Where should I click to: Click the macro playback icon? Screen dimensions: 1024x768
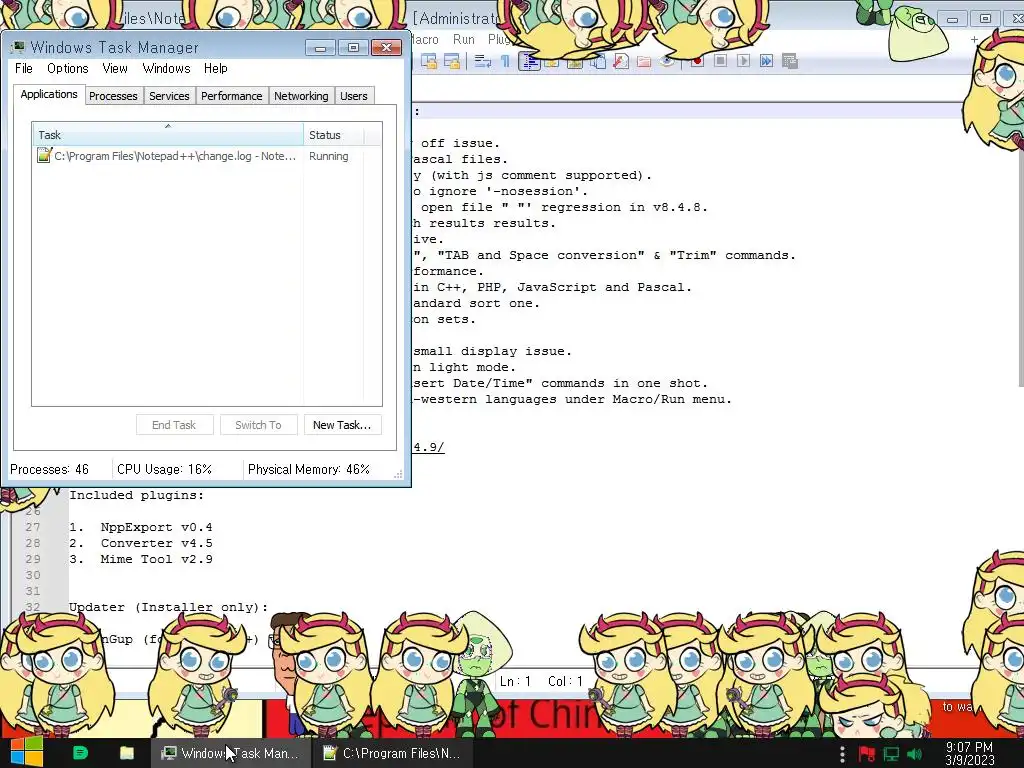(743, 61)
